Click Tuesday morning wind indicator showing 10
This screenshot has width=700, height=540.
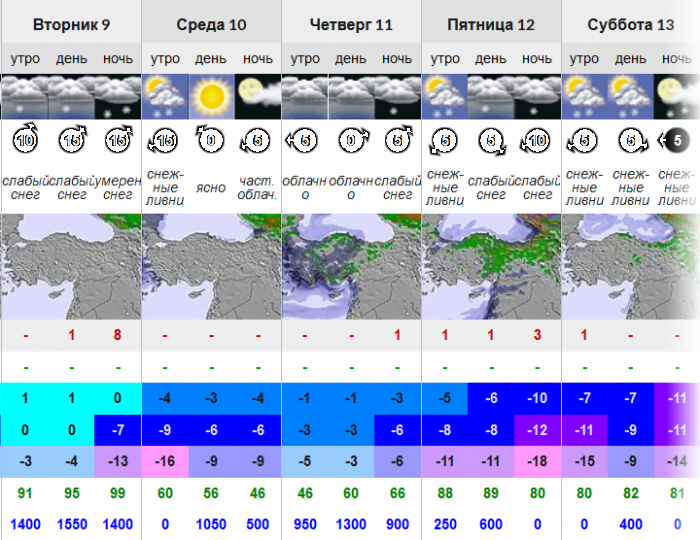[x=25, y=140]
